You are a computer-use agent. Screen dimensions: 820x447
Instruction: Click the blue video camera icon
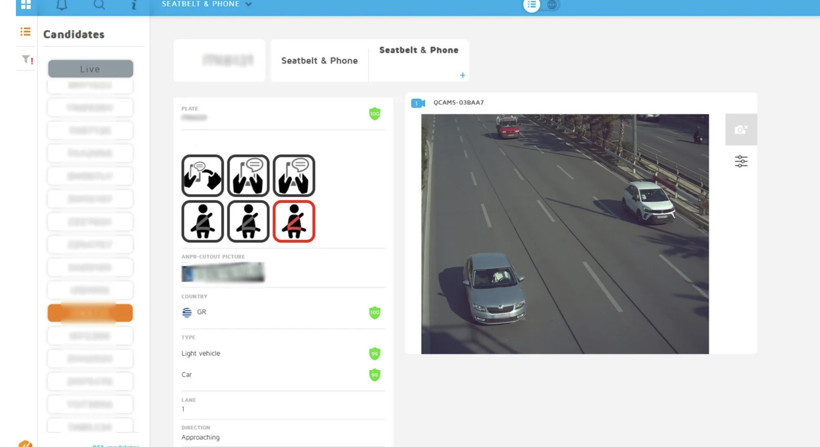coord(418,103)
